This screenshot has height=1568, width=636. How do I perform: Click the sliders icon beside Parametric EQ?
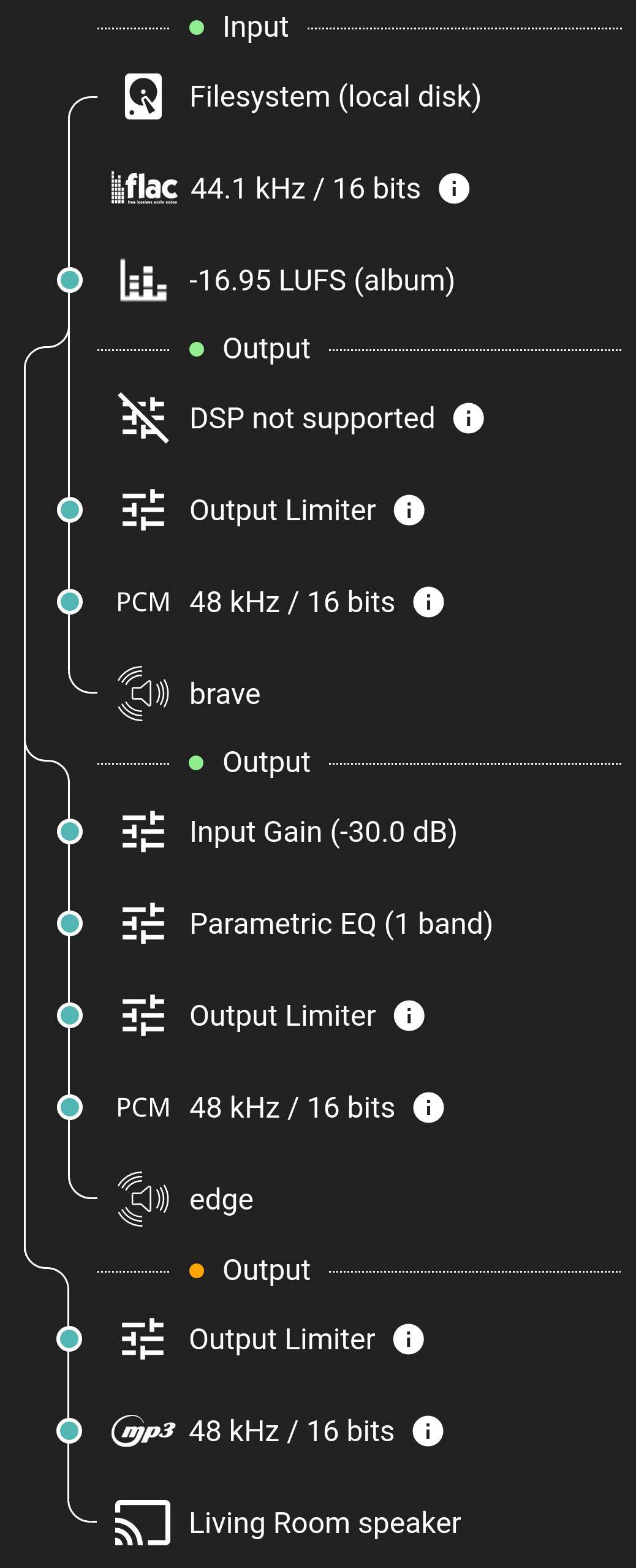click(143, 923)
